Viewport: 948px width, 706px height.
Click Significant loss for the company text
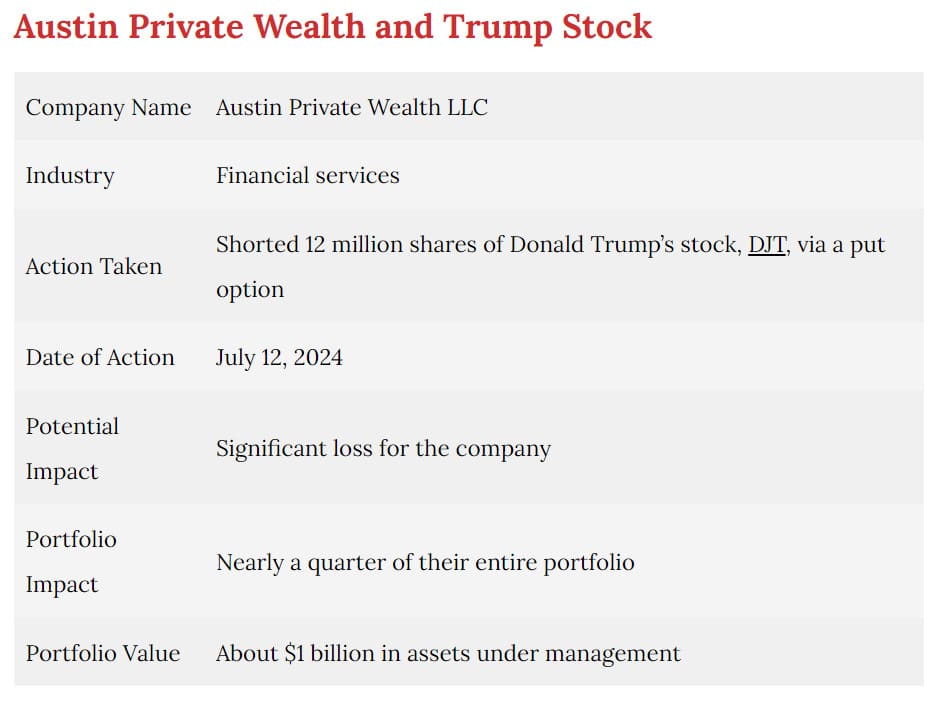383,449
